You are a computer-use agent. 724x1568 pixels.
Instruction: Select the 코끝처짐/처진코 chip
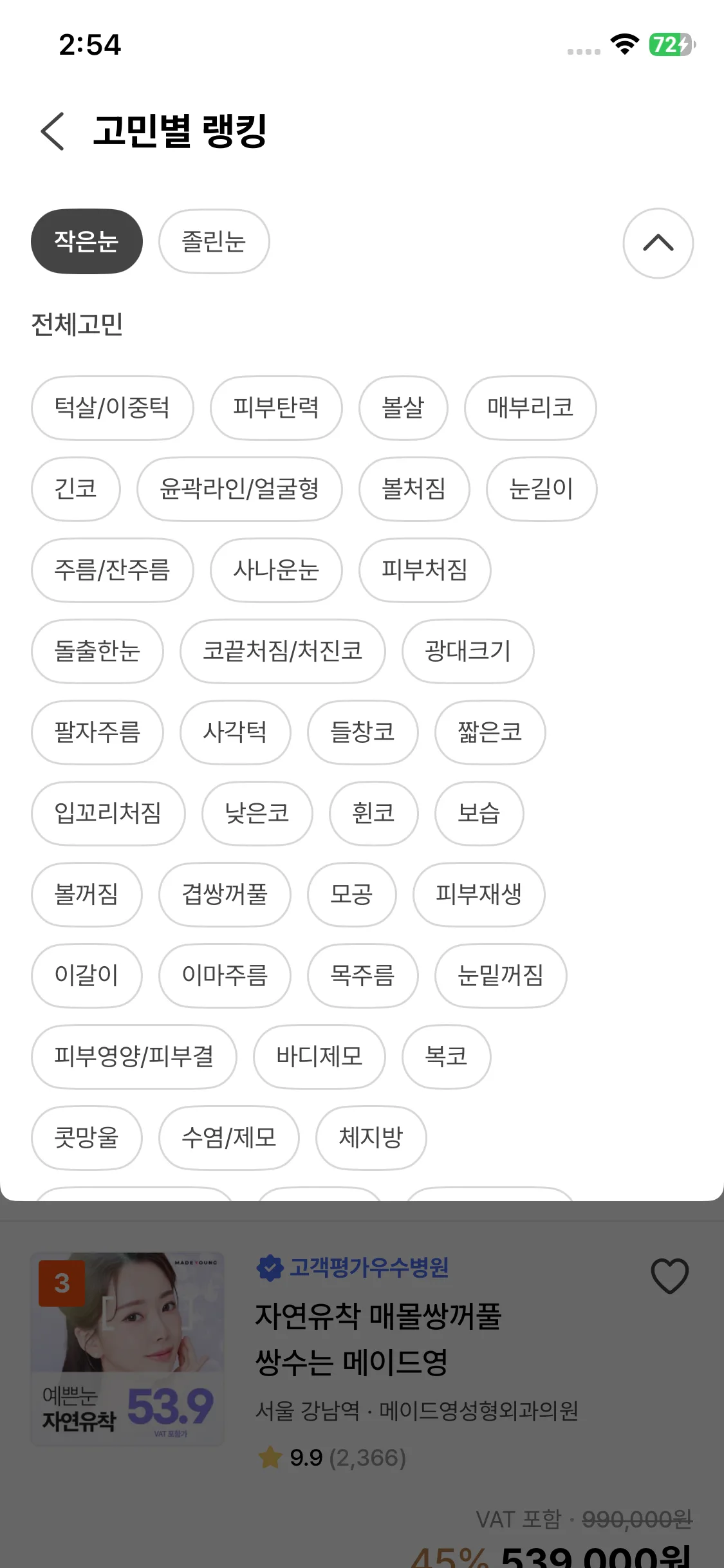(x=283, y=651)
